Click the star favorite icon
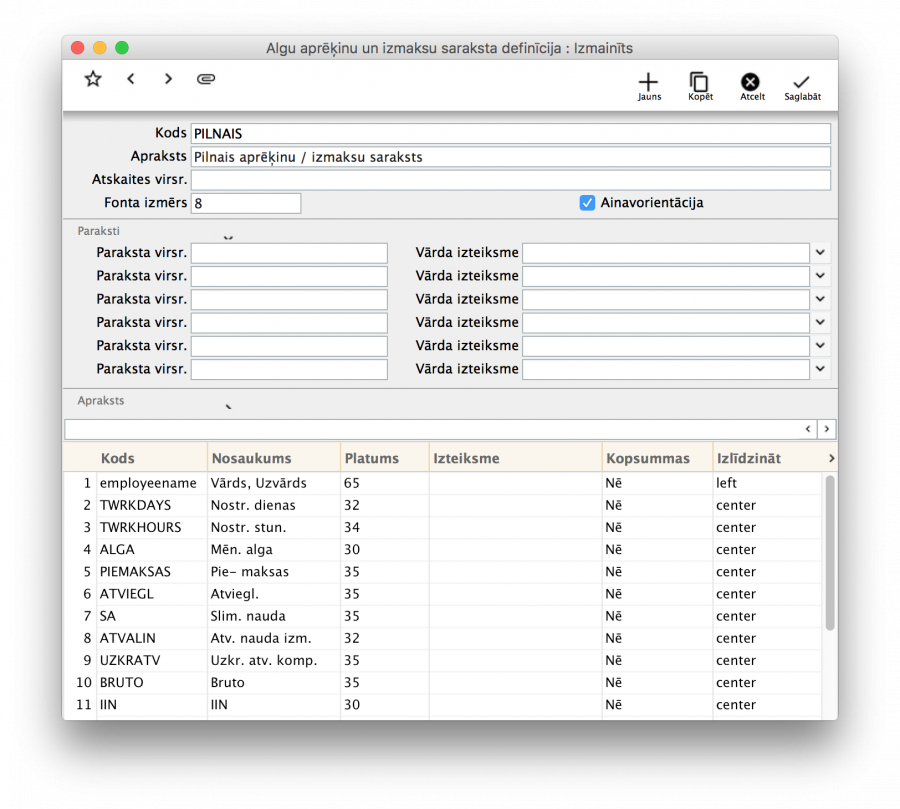Image resolution: width=900 pixels, height=809 pixels. [x=93, y=79]
